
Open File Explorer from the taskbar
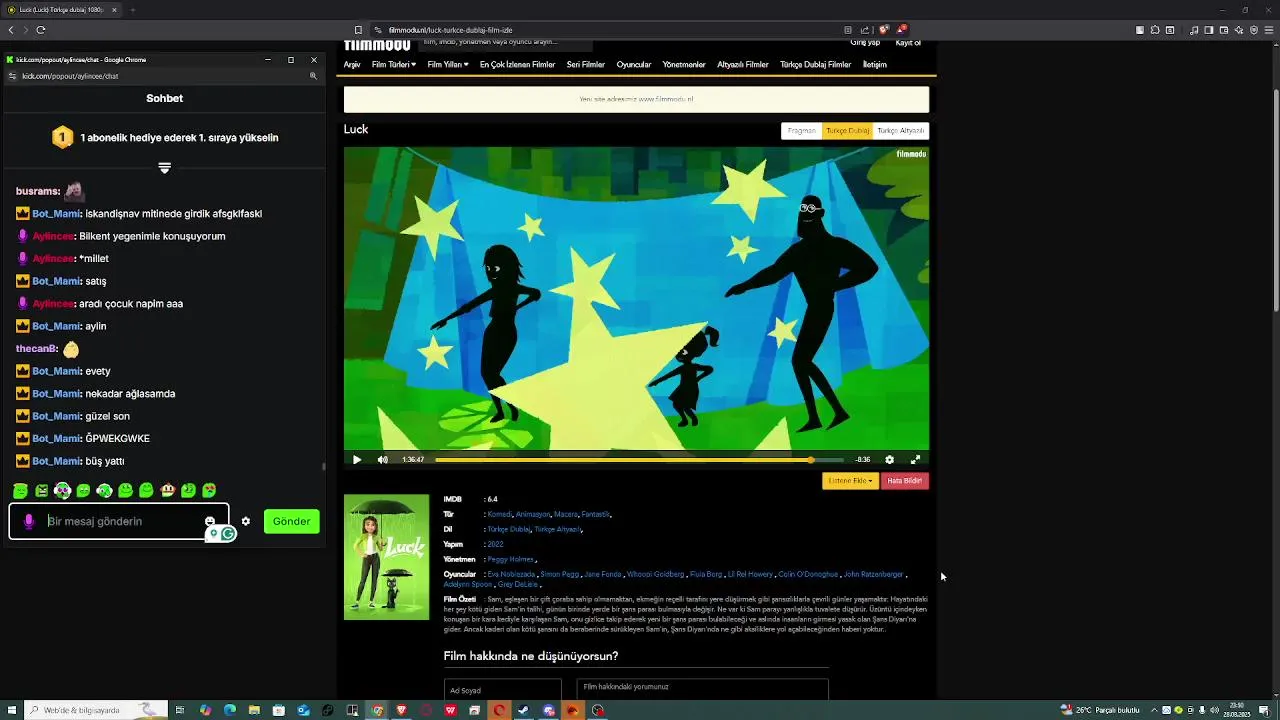click(254, 710)
